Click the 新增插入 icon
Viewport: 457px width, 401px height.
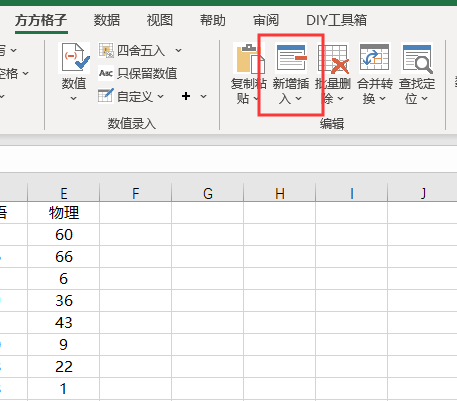291,58
